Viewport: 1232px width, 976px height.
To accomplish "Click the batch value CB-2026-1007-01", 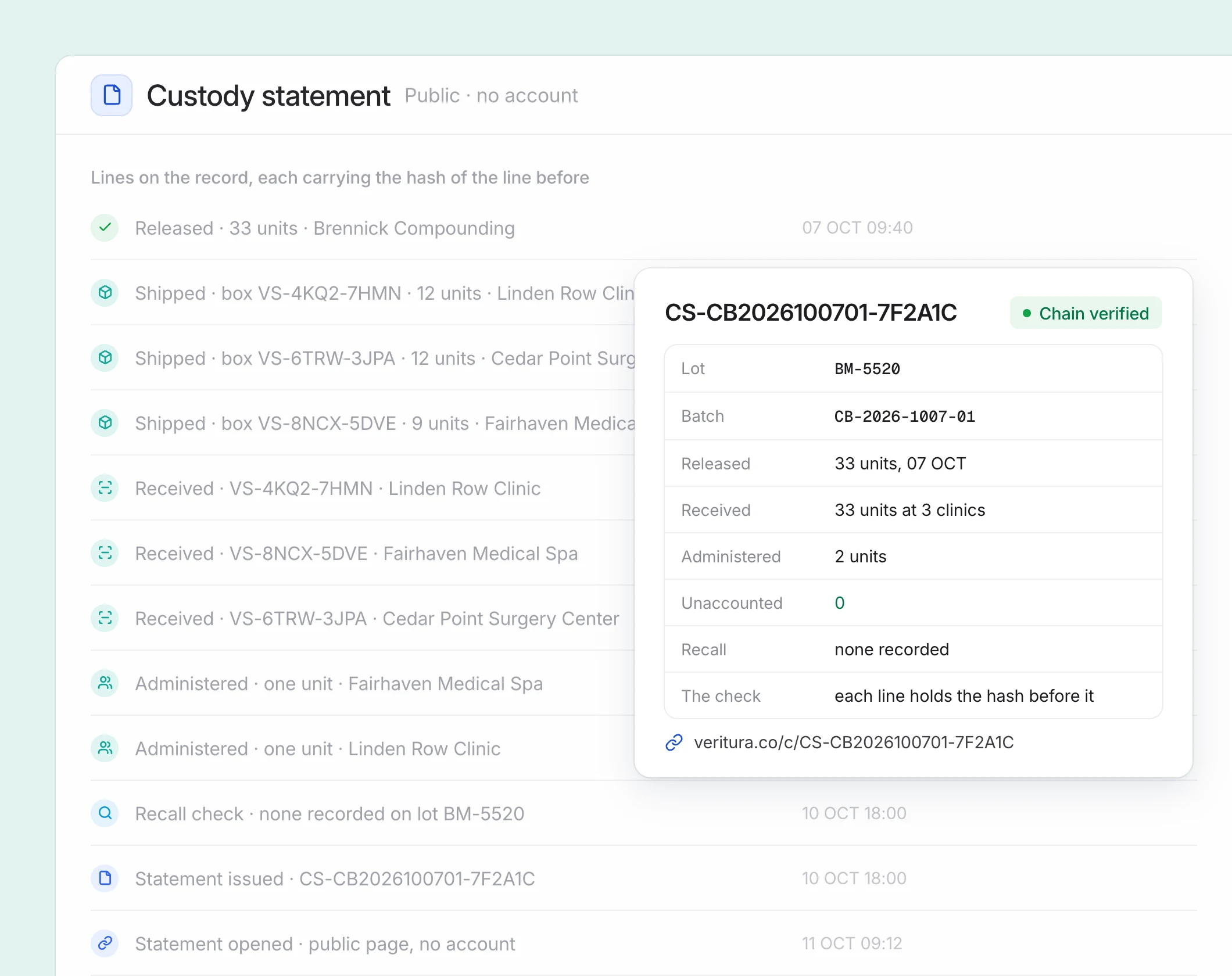I will pos(905,417).
